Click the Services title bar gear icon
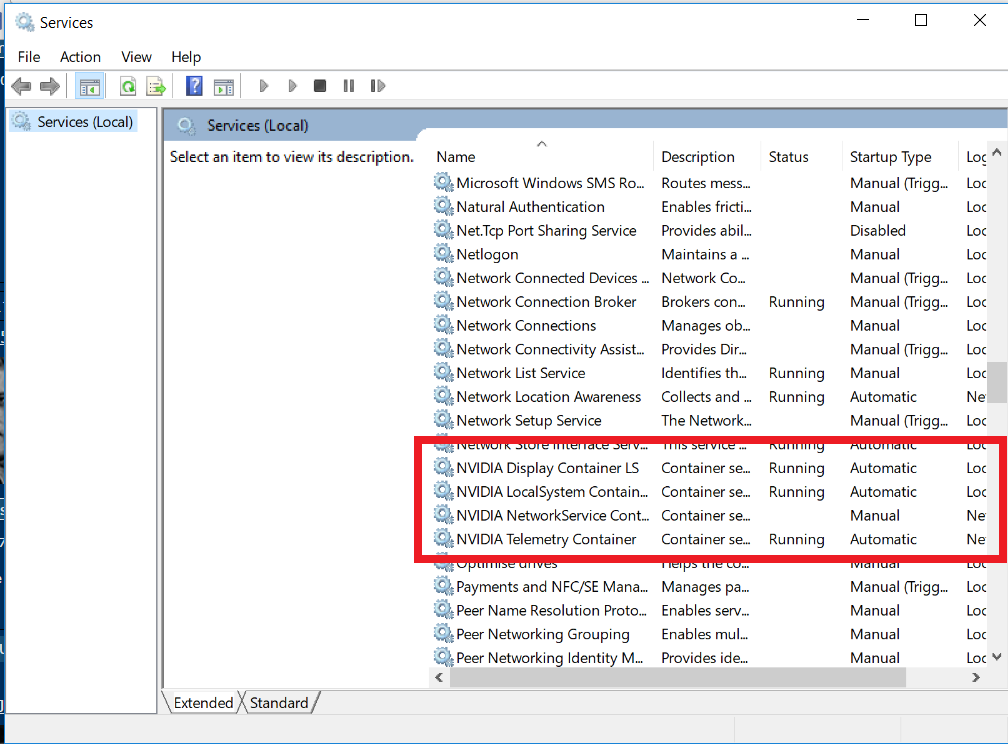The height and width of the screenshot is (744, 1008). coord(24,22)
